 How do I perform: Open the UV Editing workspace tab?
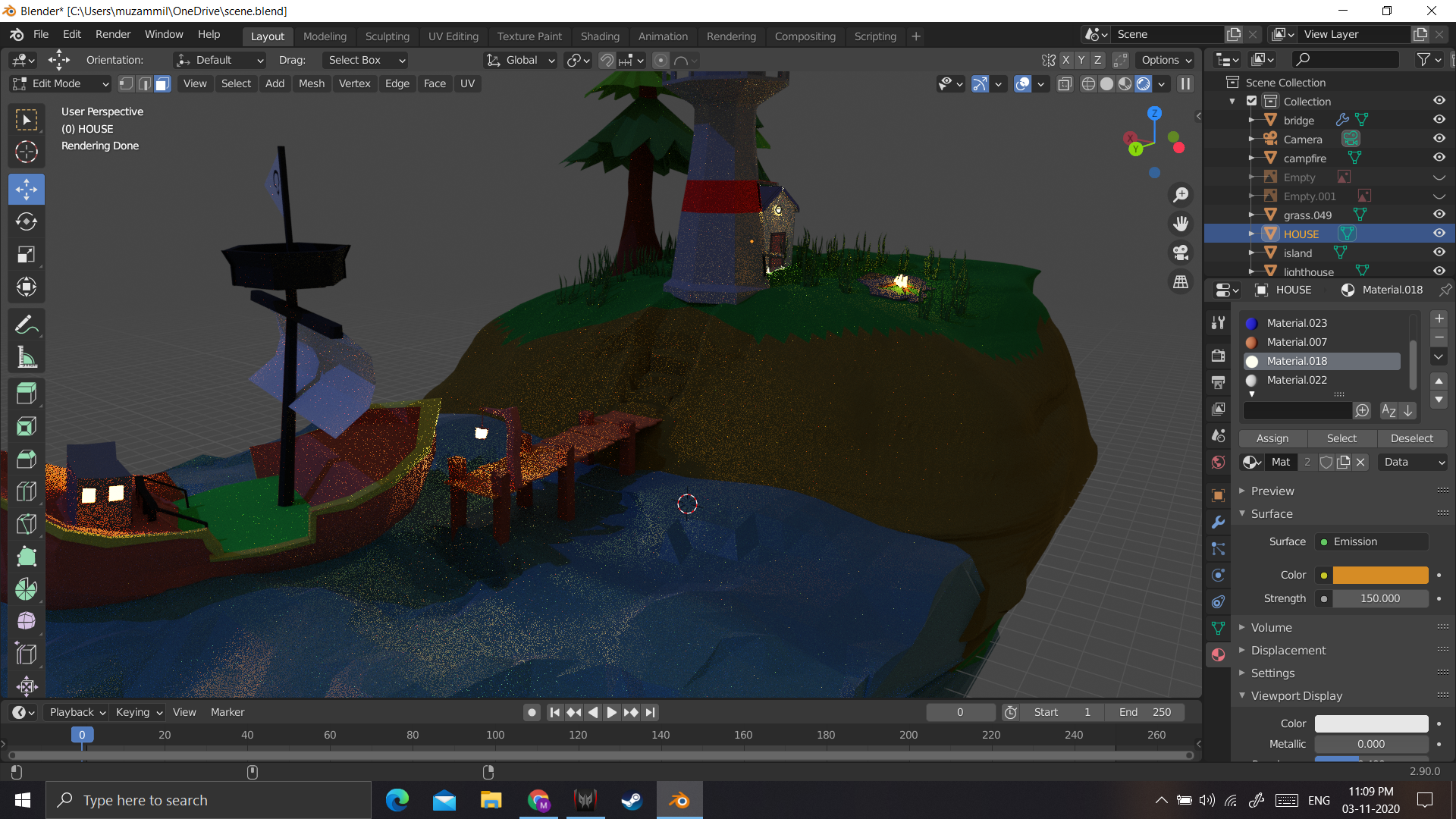pyautogui.click(x=453, y=36)
